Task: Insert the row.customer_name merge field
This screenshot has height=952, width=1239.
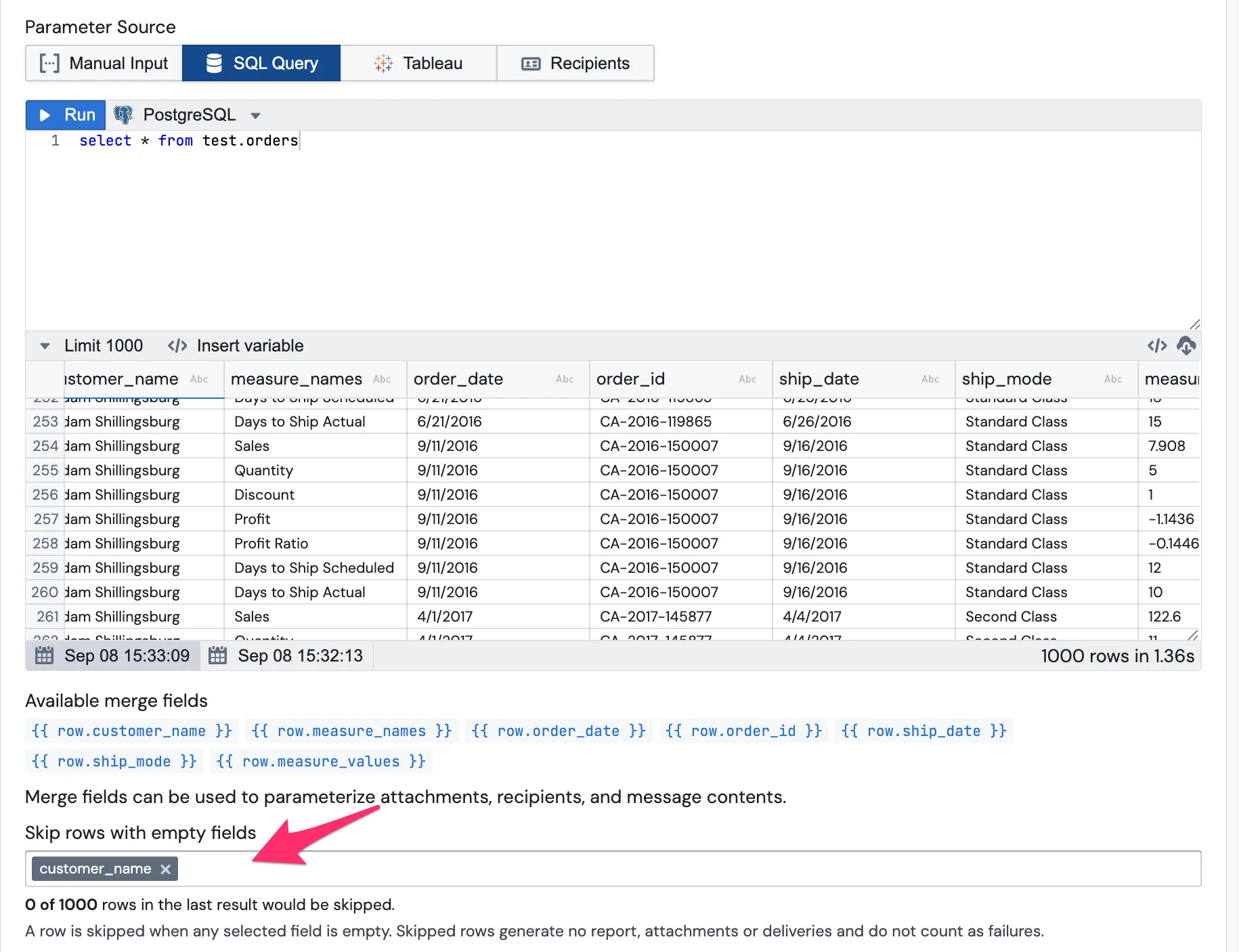Action: (x=132, y=731)
